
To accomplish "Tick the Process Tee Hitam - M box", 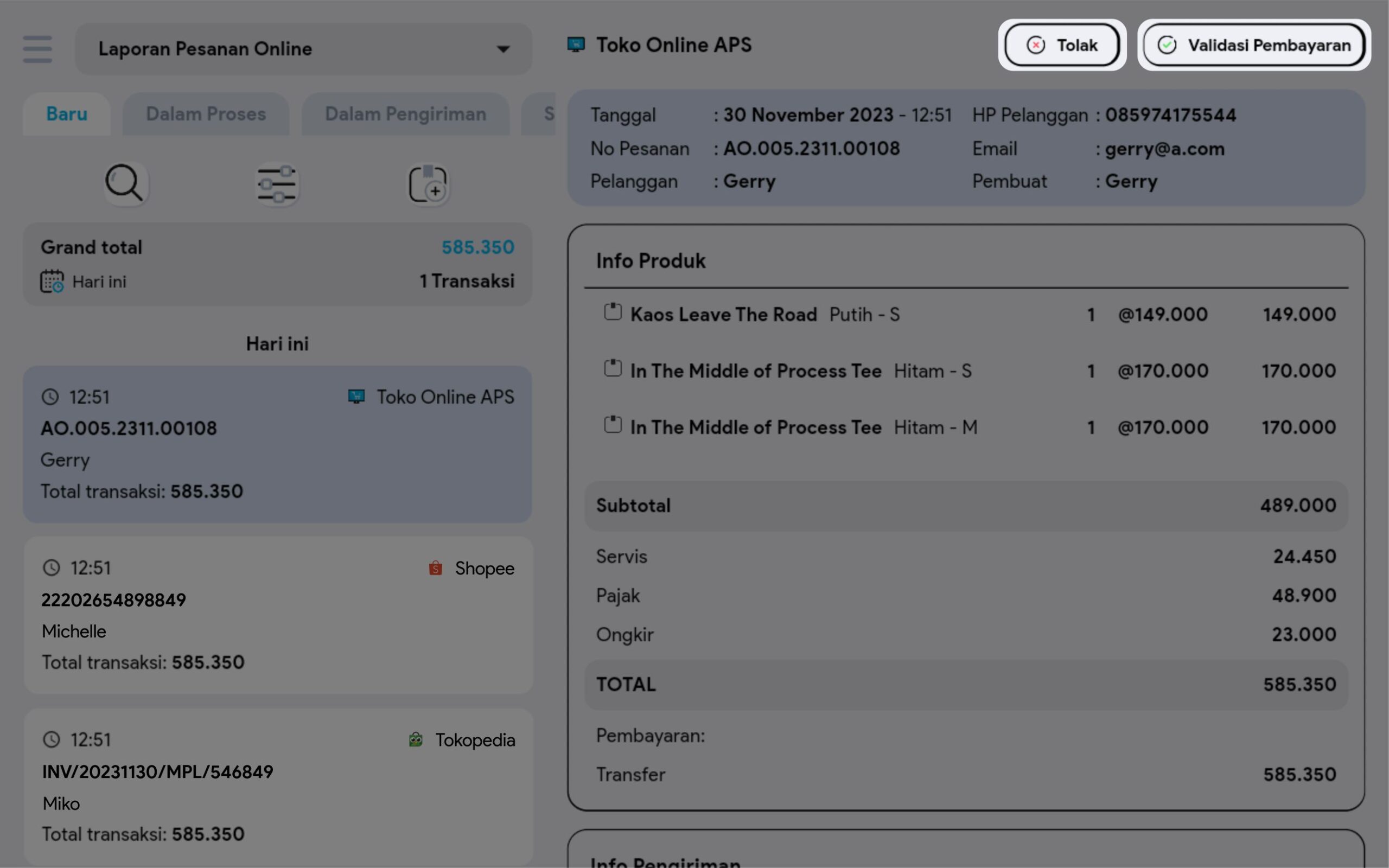I will click(x=613, y=425).
